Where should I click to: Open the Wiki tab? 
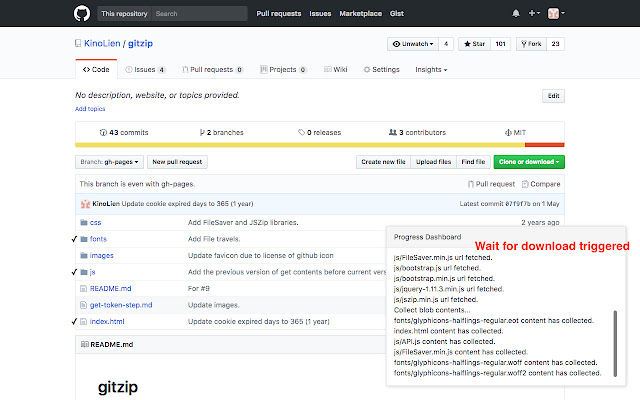pyautogui.click(x=336, y=70)
